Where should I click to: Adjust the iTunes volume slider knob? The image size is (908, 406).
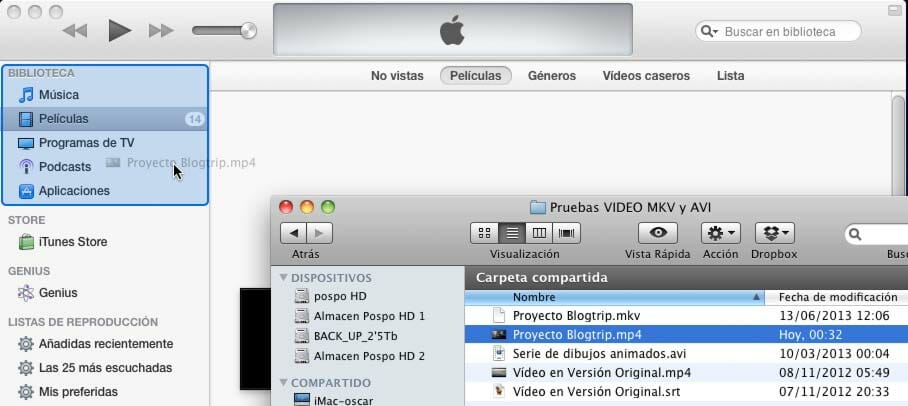tap(248, 31)
